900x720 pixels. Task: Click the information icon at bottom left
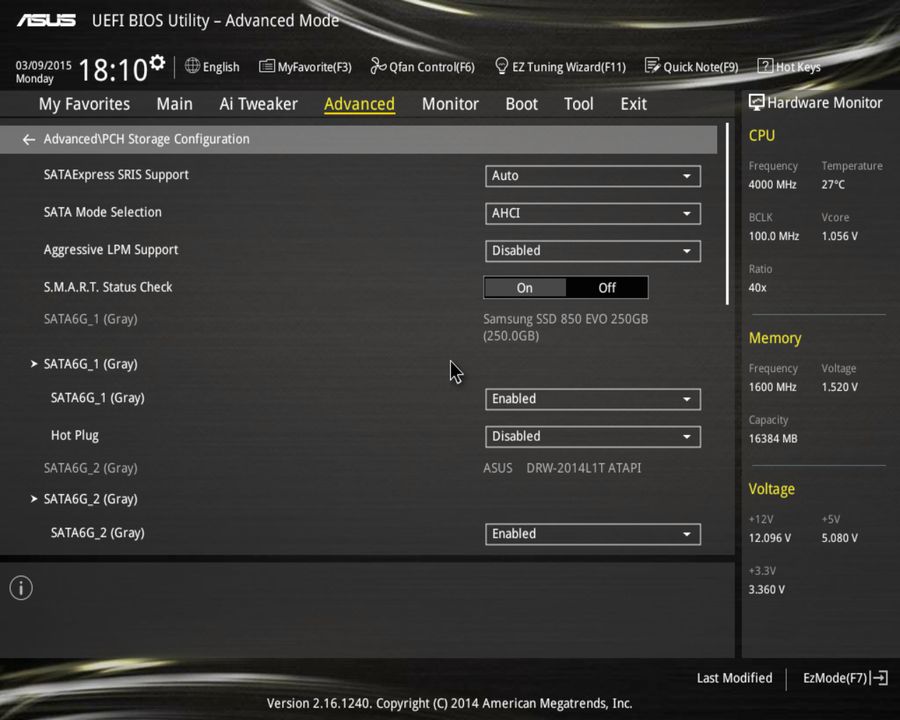(x=20, y=588)
